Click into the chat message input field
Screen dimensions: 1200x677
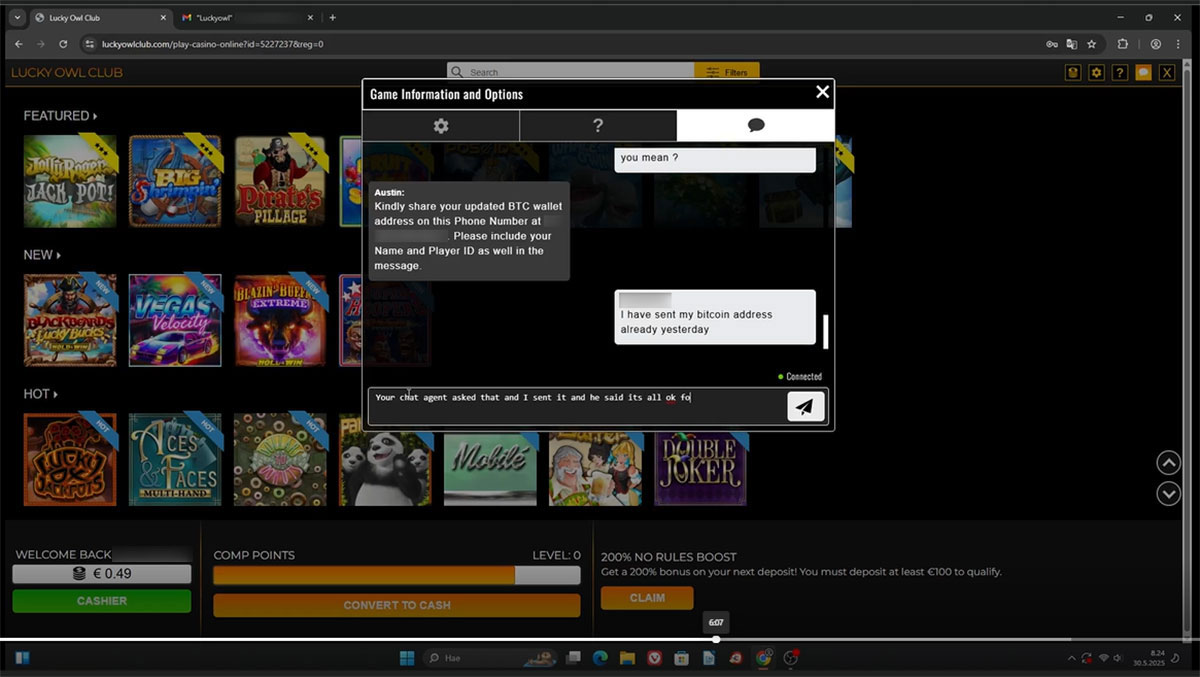tap(577, 406)
